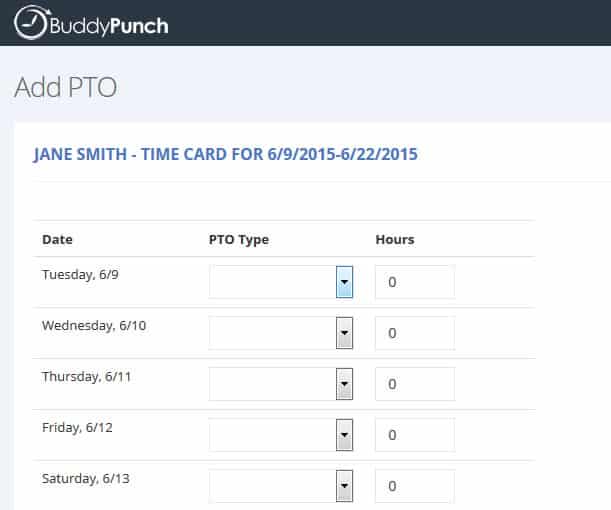Image resolution: width=611 pixels, height=510 pixels.
Task: Click the dropdown arrow in the Friday row
Action: 344,435
